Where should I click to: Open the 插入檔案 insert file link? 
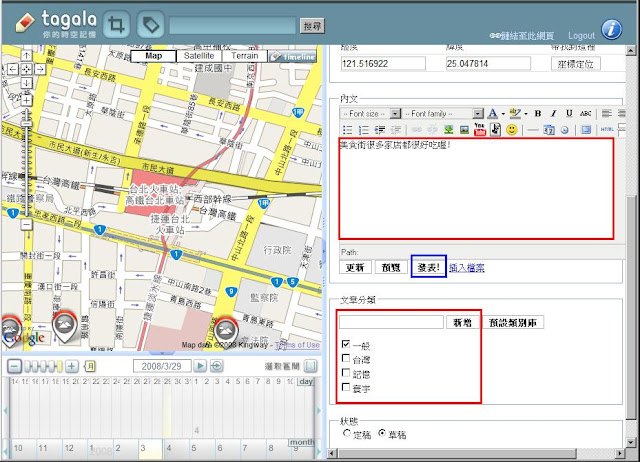(467, 268)
